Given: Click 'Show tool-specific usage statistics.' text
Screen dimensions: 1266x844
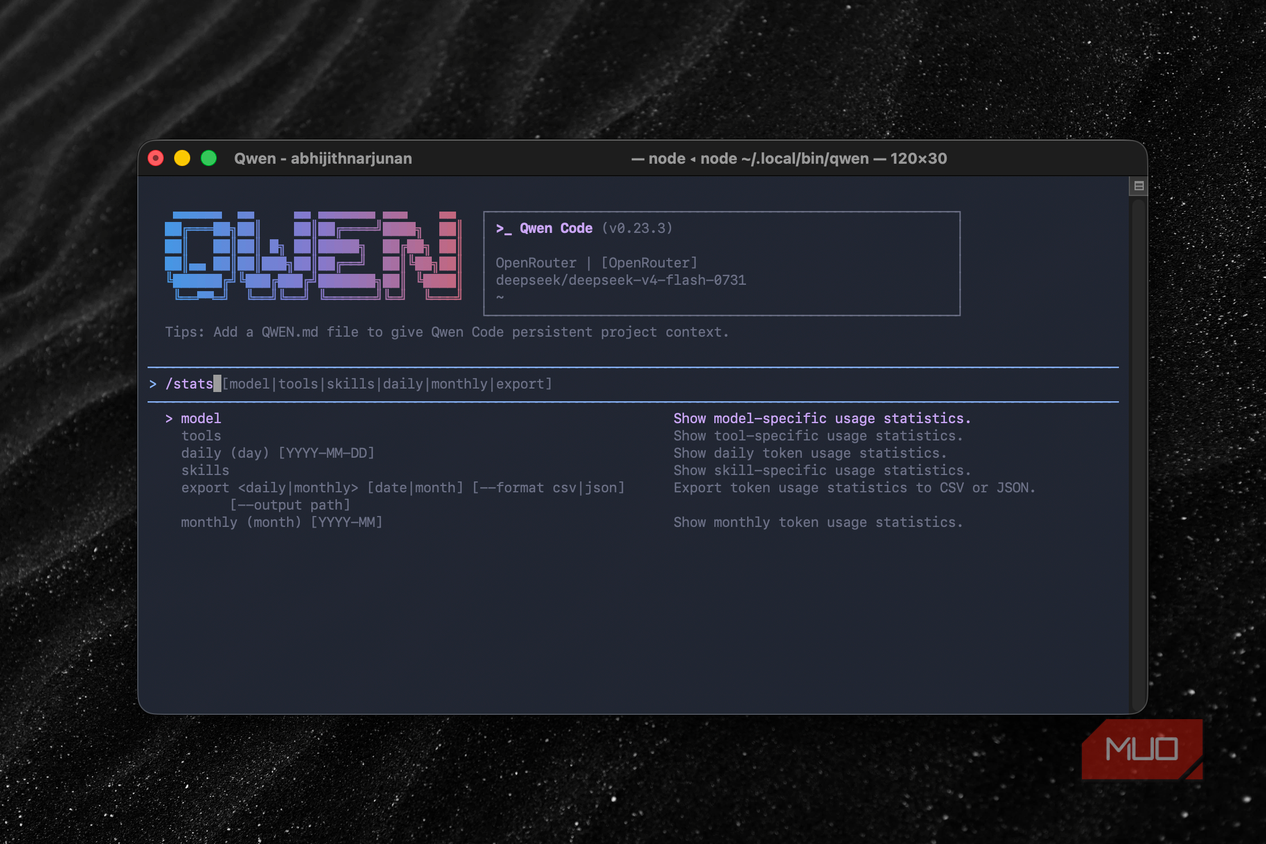Looking at the screenshot, I should 818,436.
